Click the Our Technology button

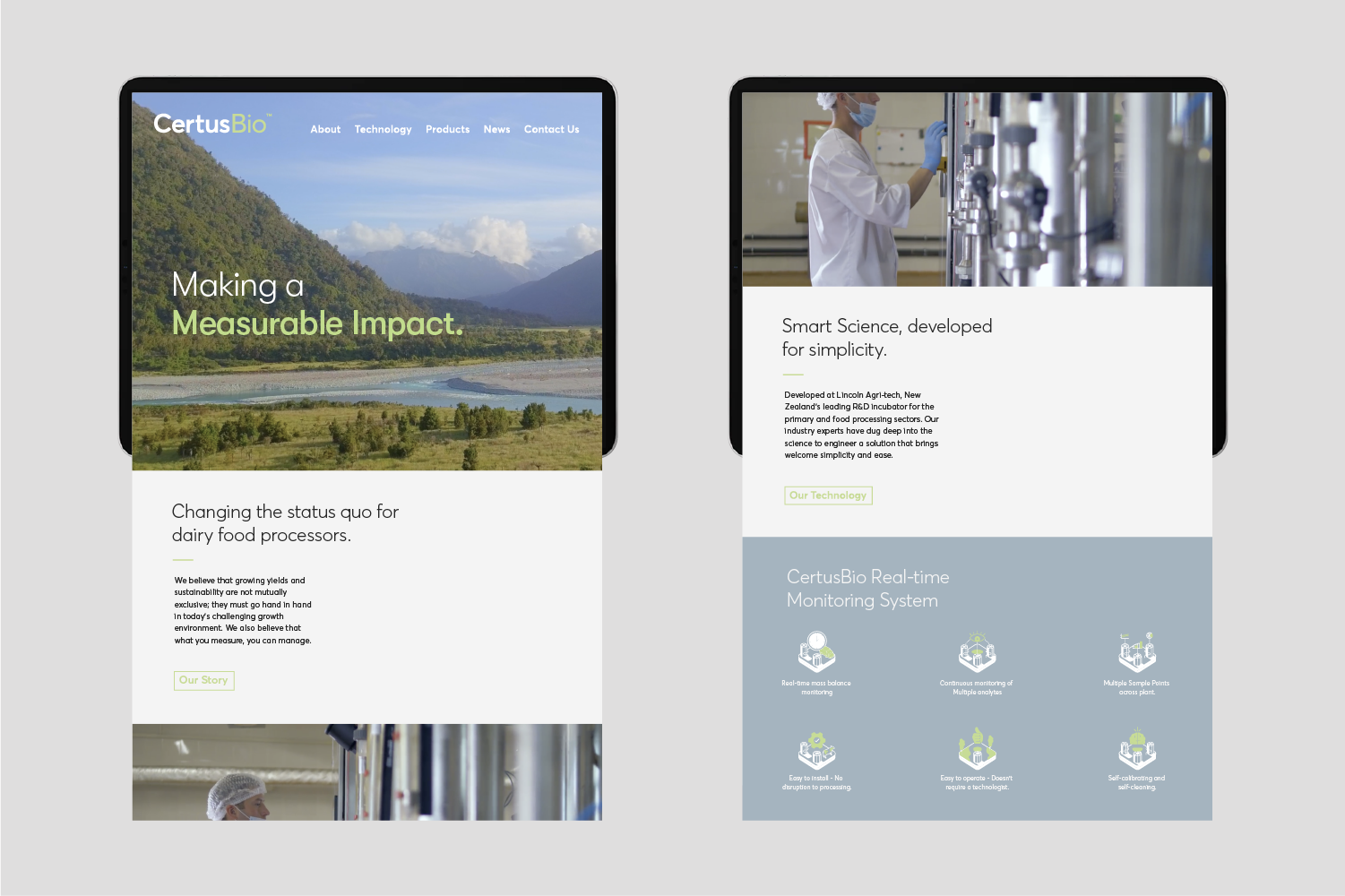(828, 495)
